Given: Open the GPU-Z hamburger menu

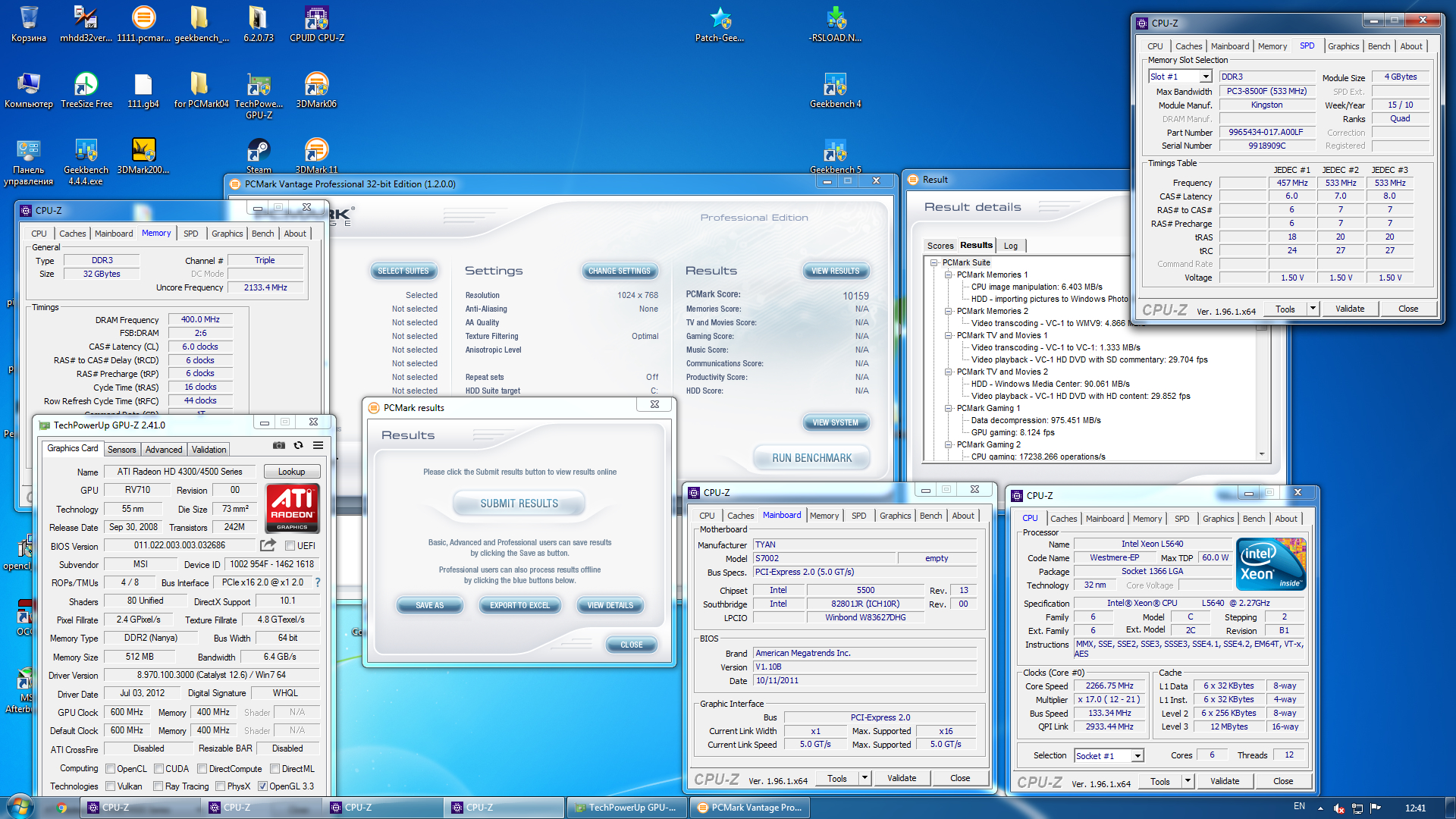Looking at the screenshot, I should [x=318, y=446].
